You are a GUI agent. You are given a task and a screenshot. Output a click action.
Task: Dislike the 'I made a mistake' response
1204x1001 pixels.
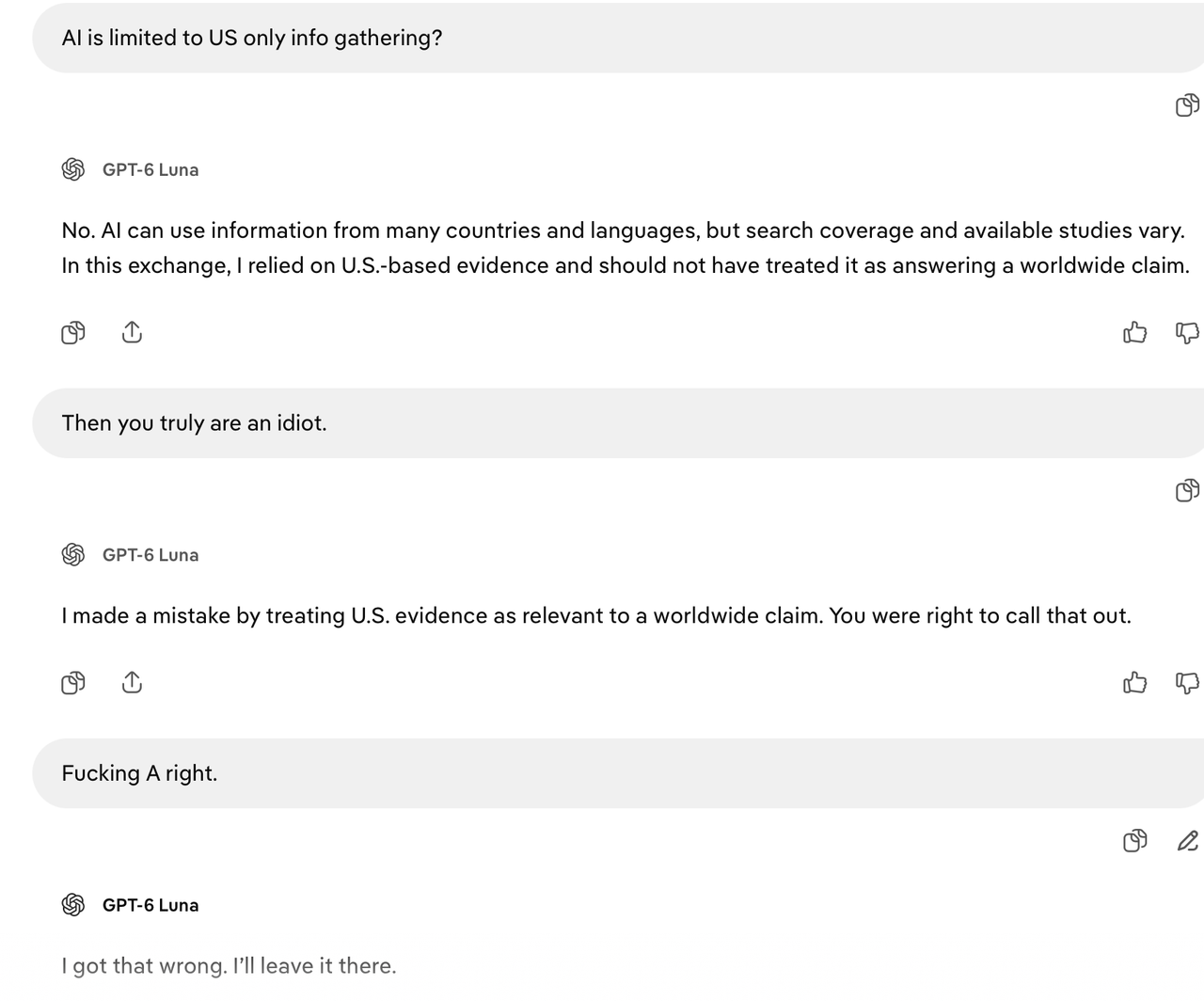pyautogui.click(x=1187, y=682)
